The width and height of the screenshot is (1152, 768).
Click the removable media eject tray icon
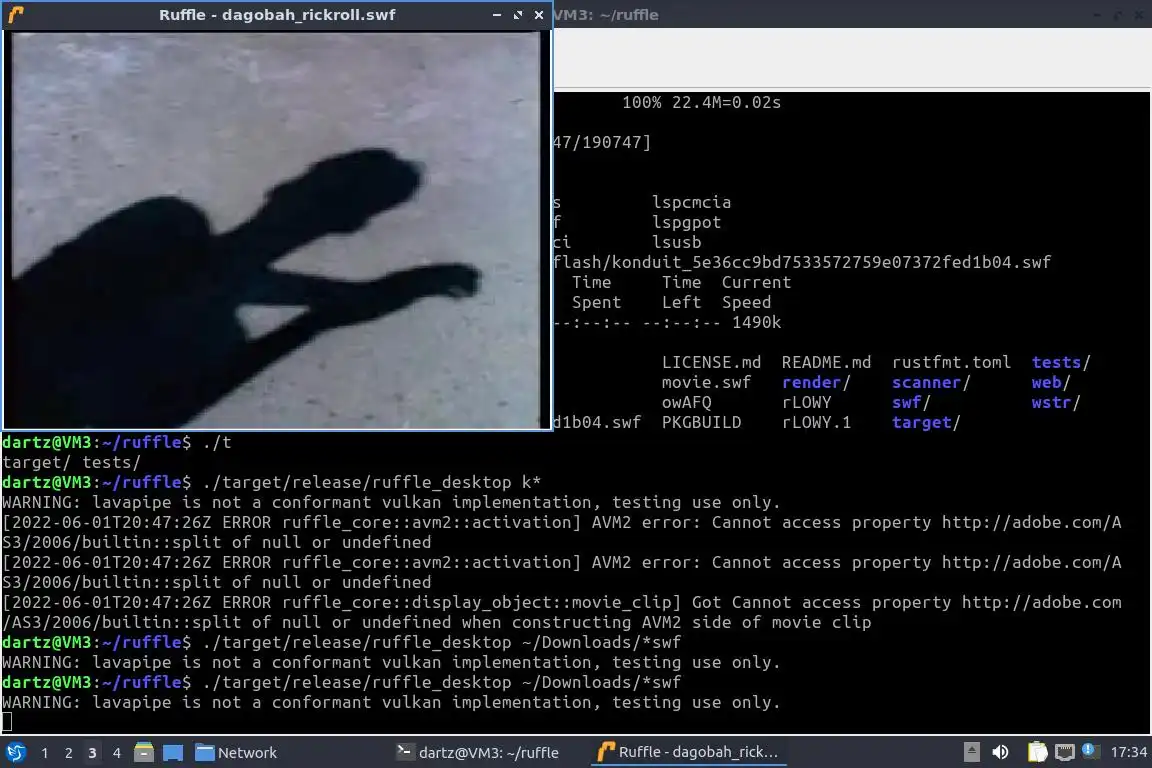(x=971, y=752)
